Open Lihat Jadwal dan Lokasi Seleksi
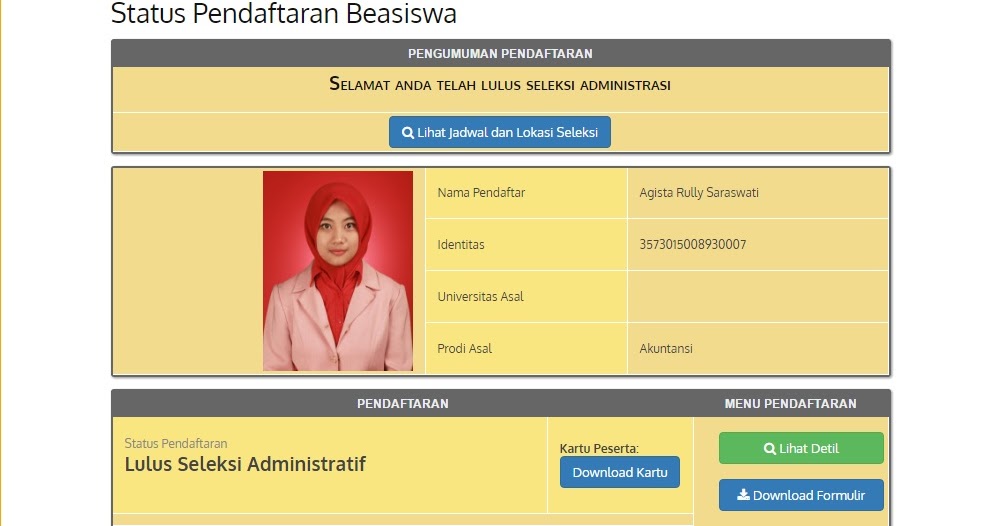 pos(500,132)
